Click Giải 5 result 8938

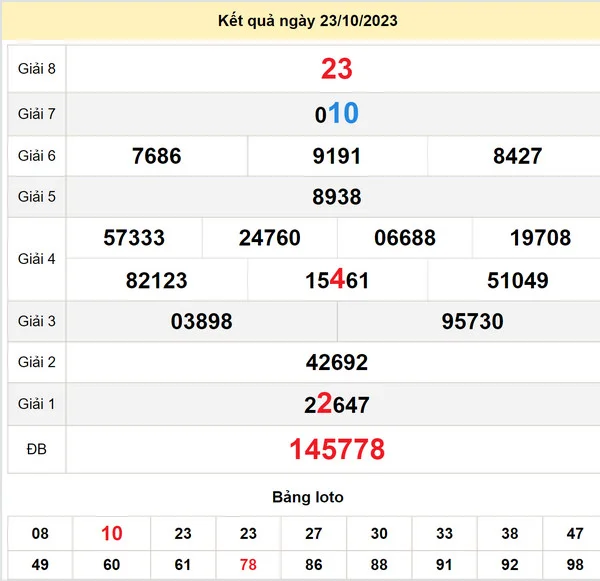tap(337, 197)
